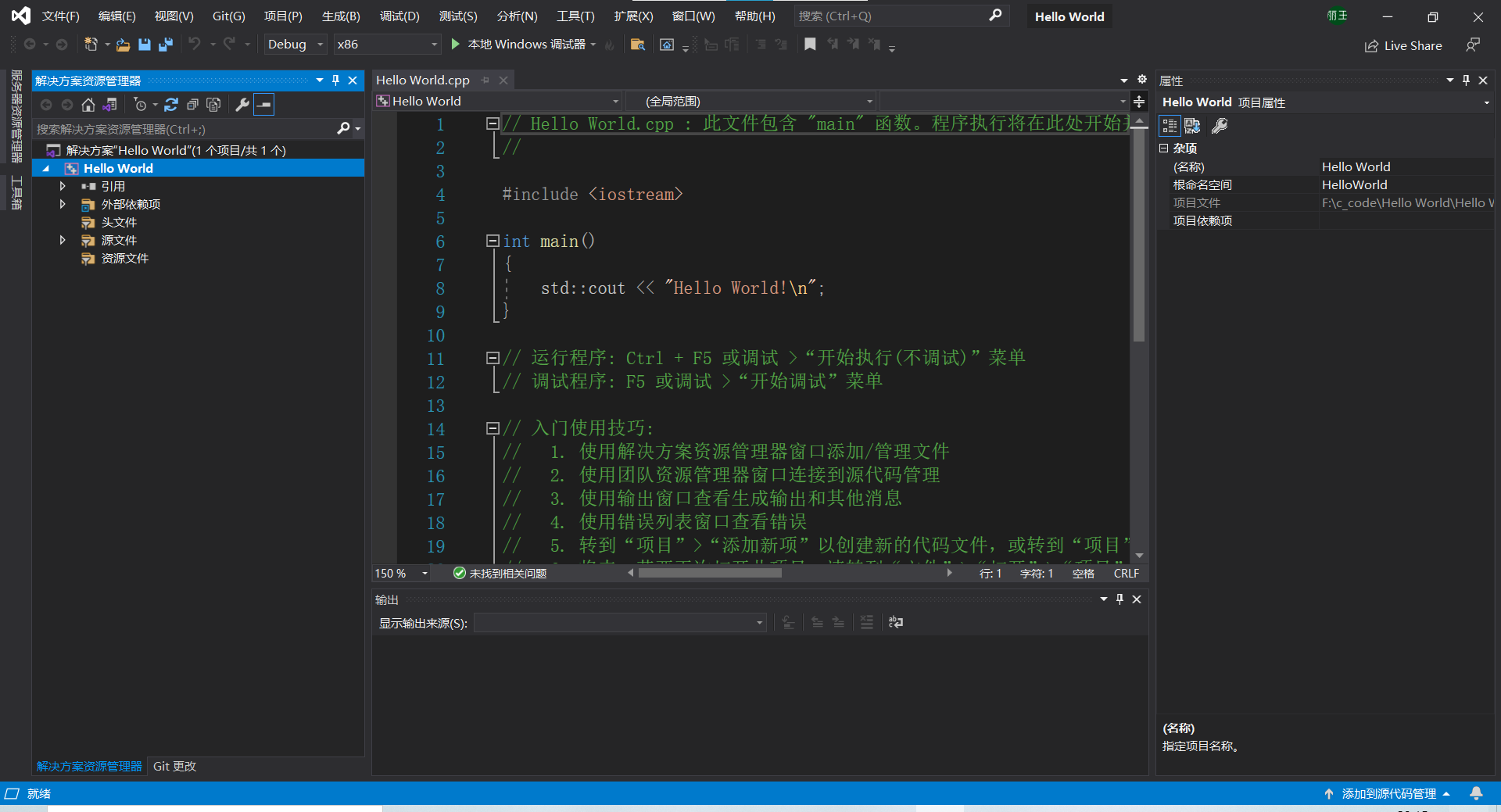Click the Live Share button
This screenshot has width=1501, height=812.
pos(1403,45)
